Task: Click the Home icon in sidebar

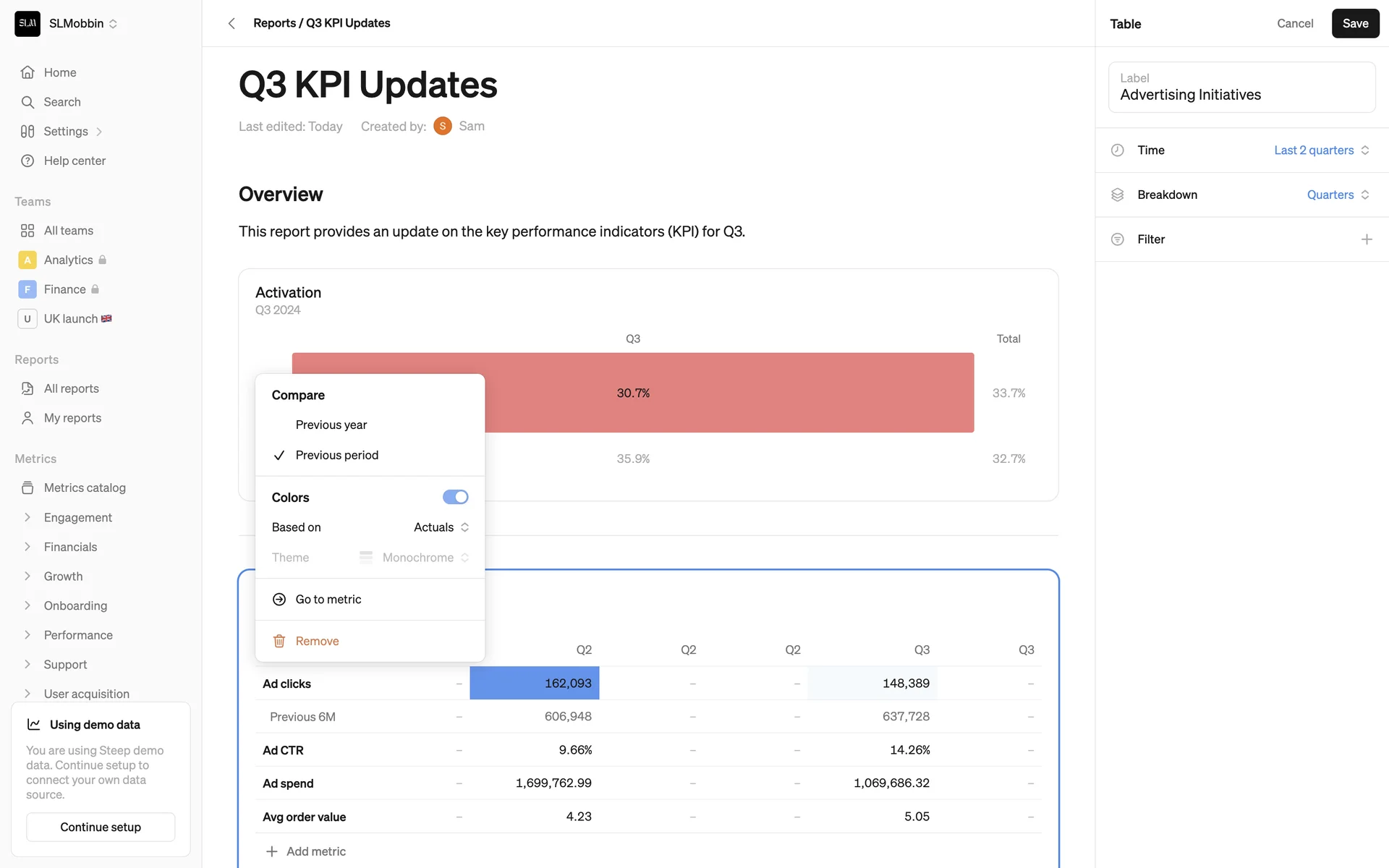Action: pyautogui.click(x=27, y=72)
